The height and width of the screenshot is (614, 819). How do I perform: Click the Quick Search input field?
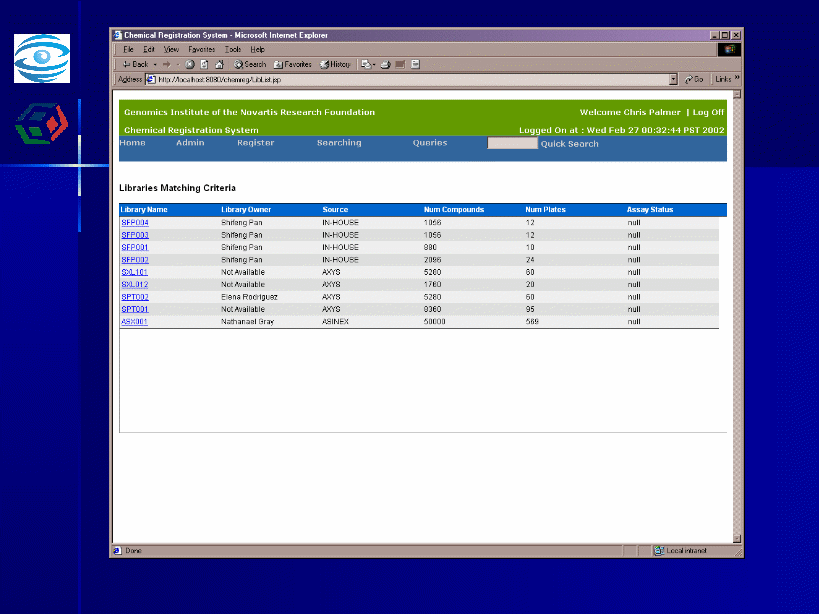[512, 143]
